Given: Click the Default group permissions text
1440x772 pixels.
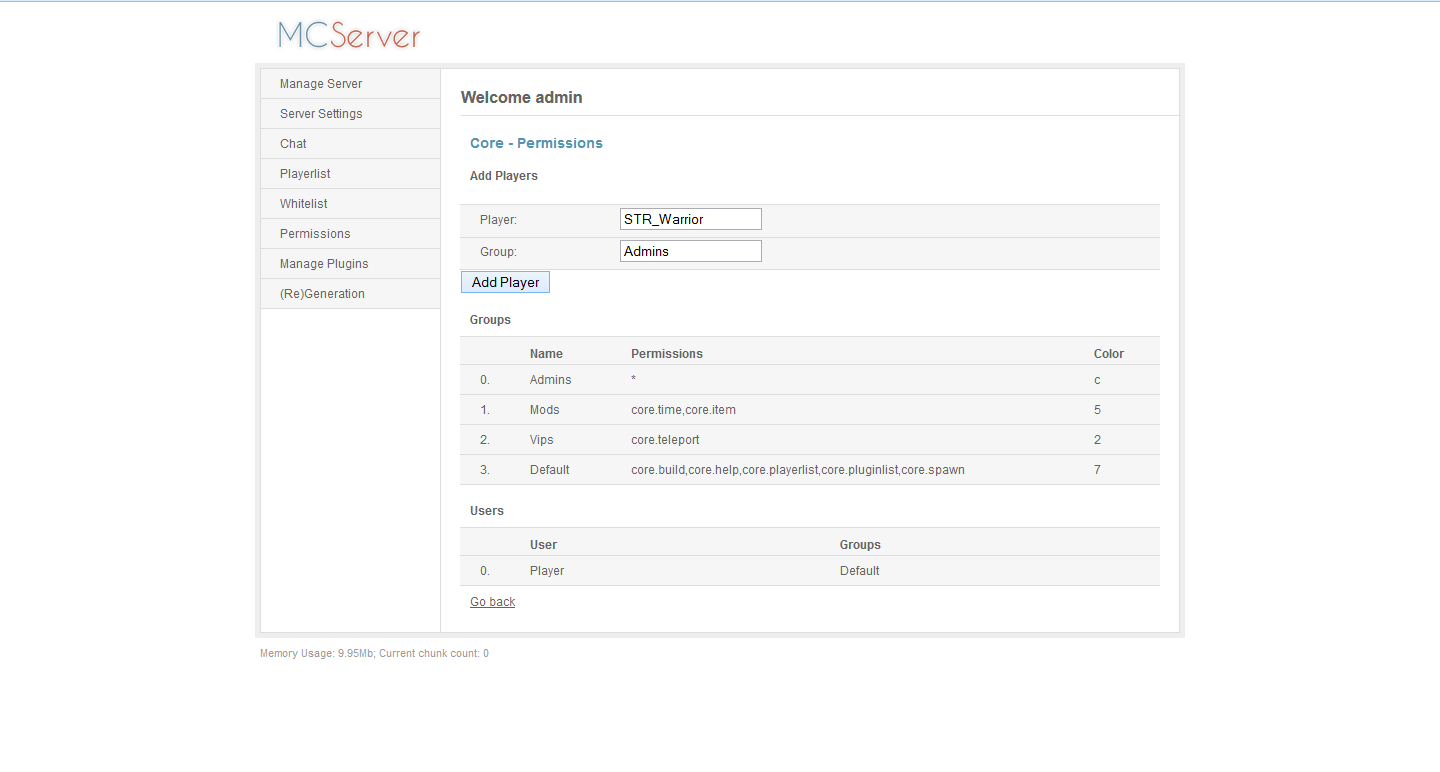Looking at the screenshot, I should pyautogui.click(x=797, y=470).
